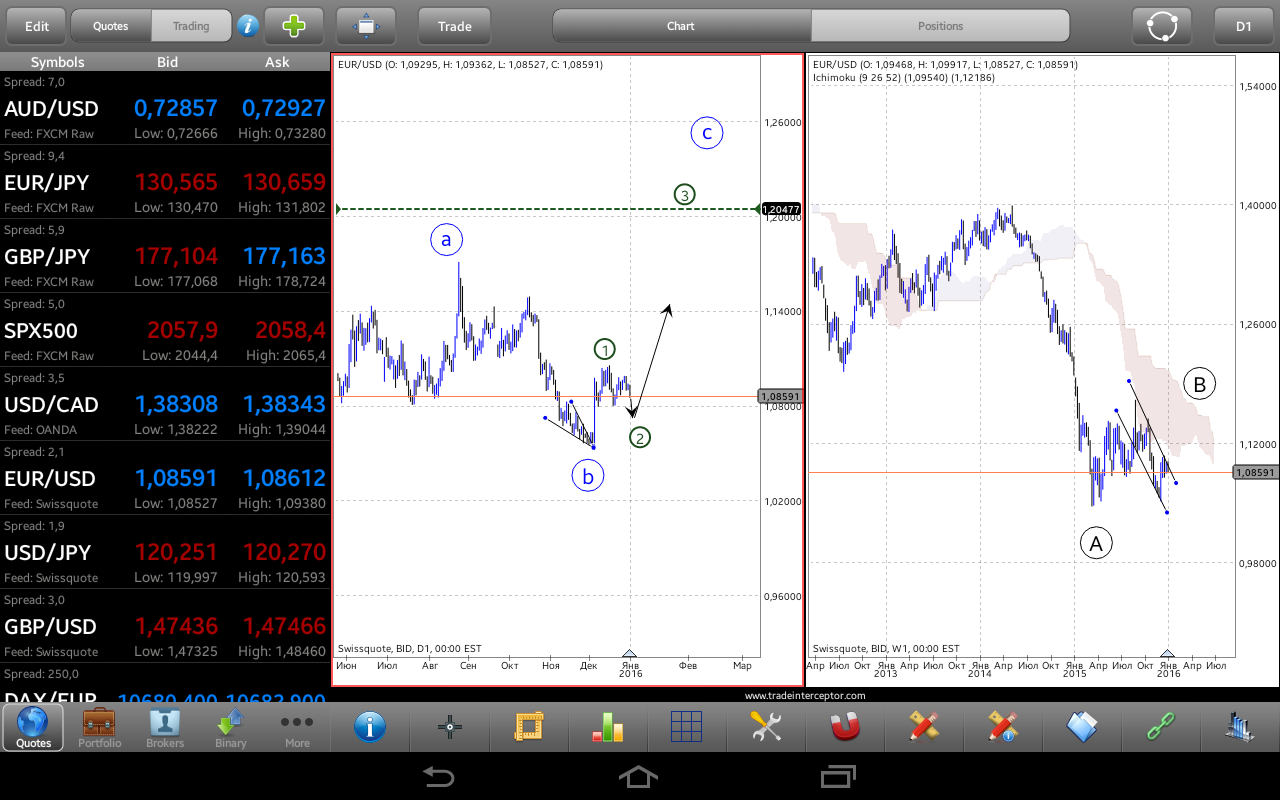Screen dimensions: 1280x800
Task: Select the GBP/JPY quote row
Action: coord(165,256)
